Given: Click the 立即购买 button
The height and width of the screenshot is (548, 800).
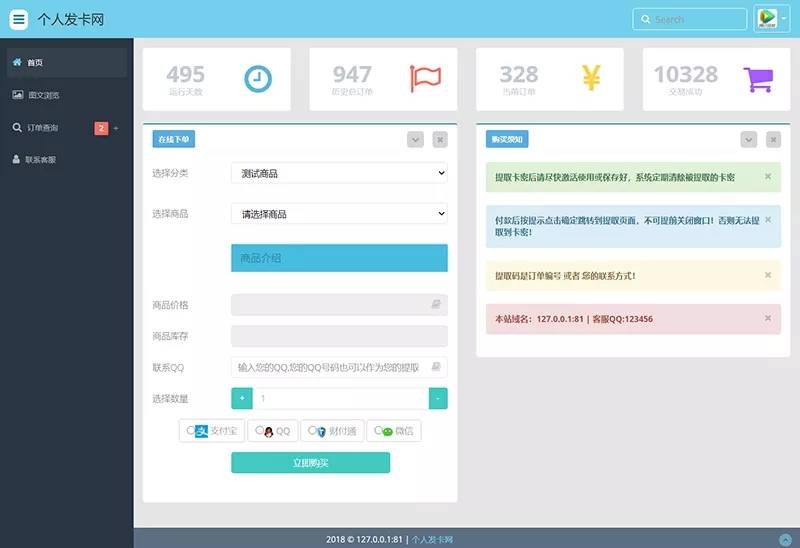Looking at the screenshot, I should [x=310, y=463].
